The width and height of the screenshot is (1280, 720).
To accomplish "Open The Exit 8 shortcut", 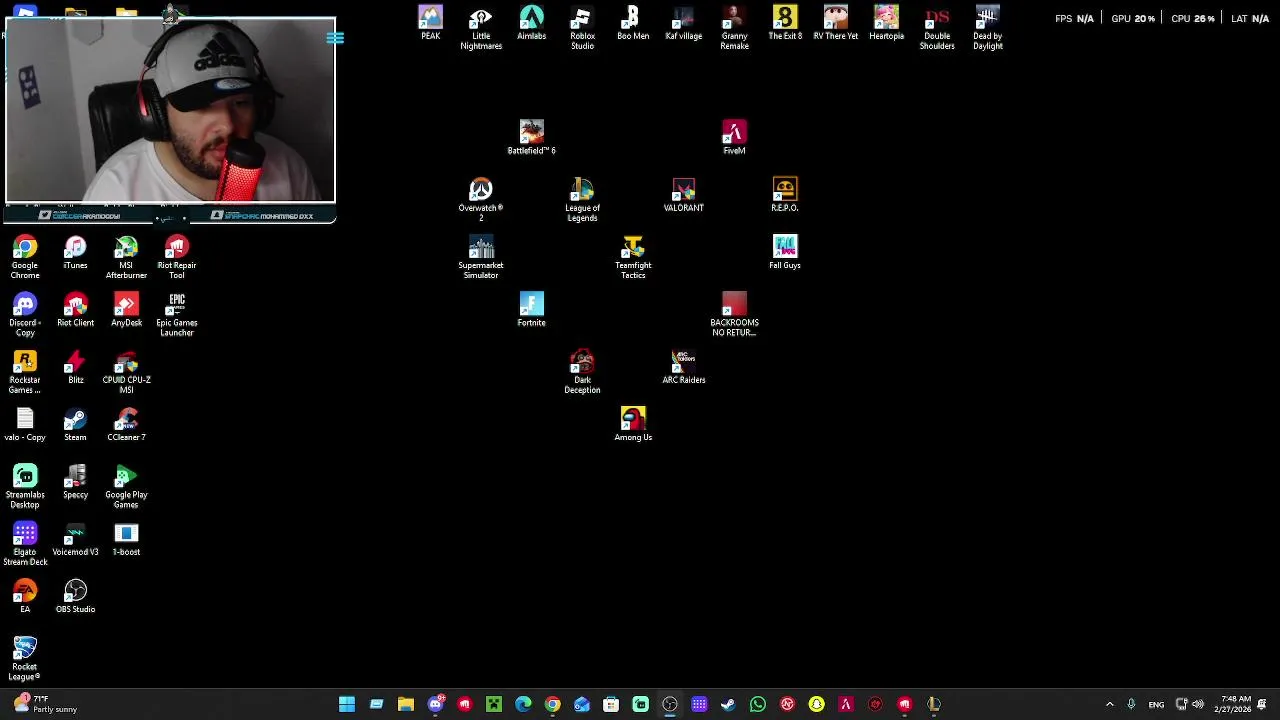I will click(785, 23).
